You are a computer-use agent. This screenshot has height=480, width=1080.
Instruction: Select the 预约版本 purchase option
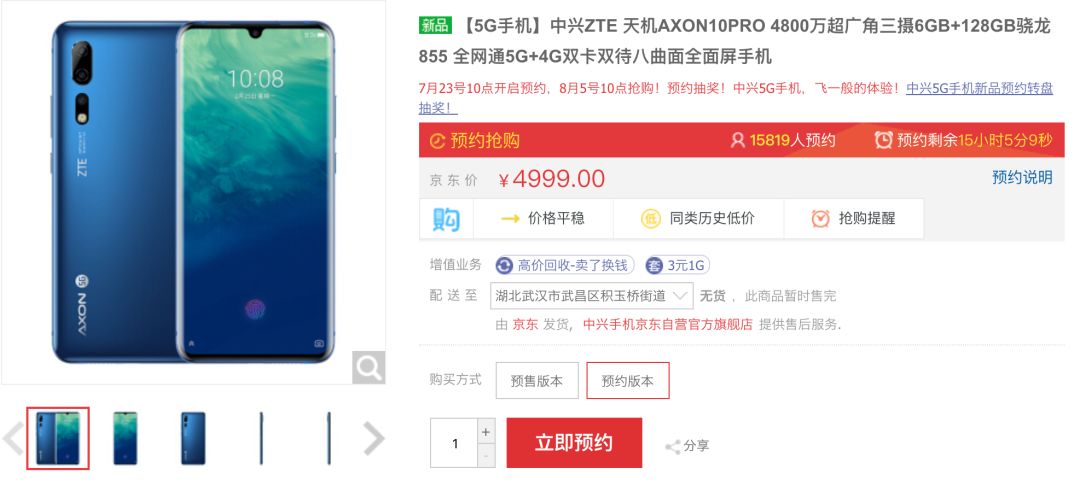coord(627,380)
